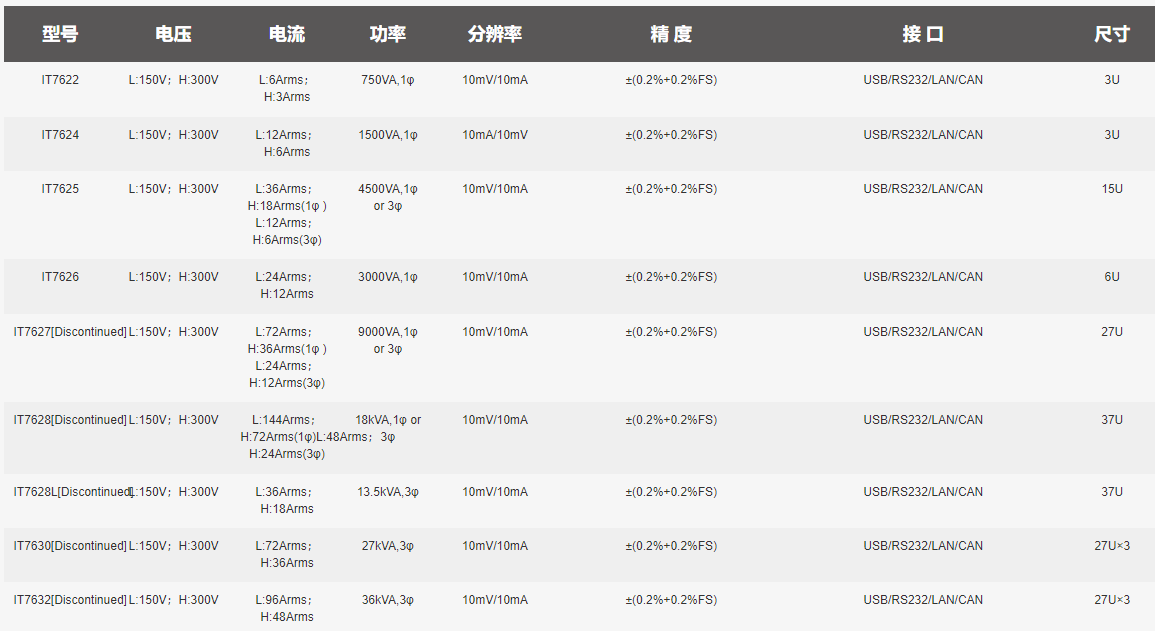This screenshot has width=1155, height=631.
Task: Click the current cell in the IT7625 row
Action: (x=287, y=214)
